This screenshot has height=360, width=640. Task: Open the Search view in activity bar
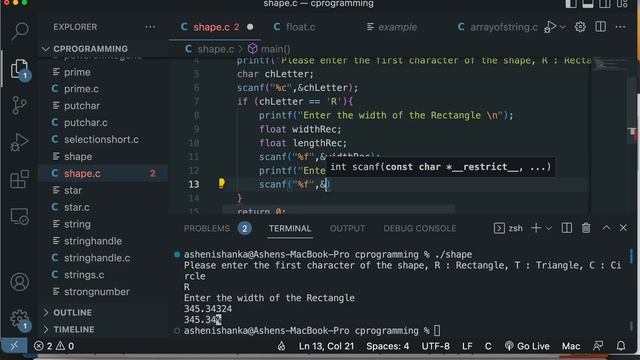coord(19,31)
